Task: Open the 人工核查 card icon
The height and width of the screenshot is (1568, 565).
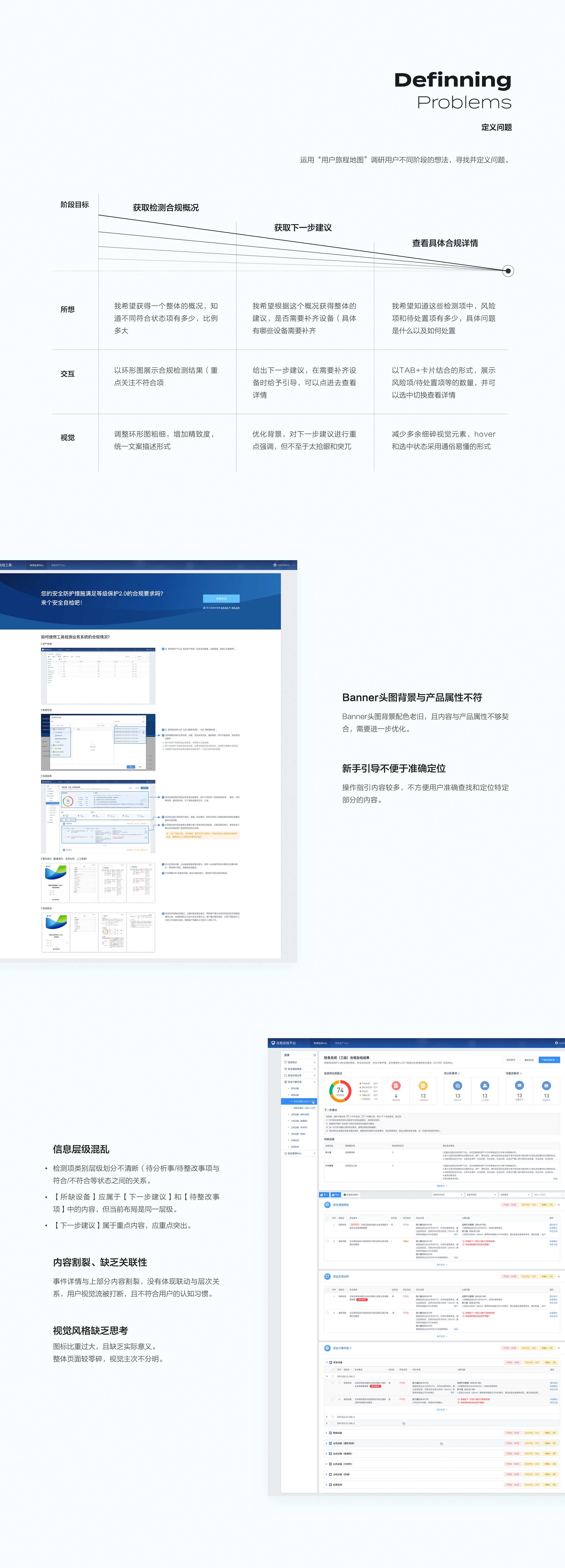Action: 485,1085
